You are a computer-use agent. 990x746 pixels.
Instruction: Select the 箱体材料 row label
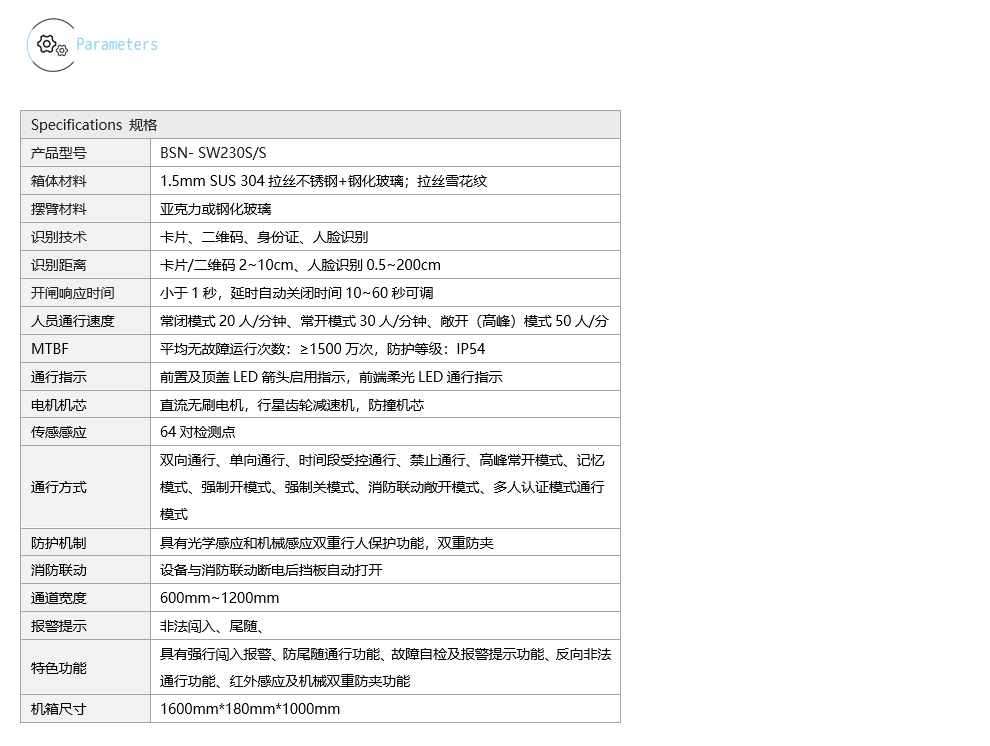59,181
